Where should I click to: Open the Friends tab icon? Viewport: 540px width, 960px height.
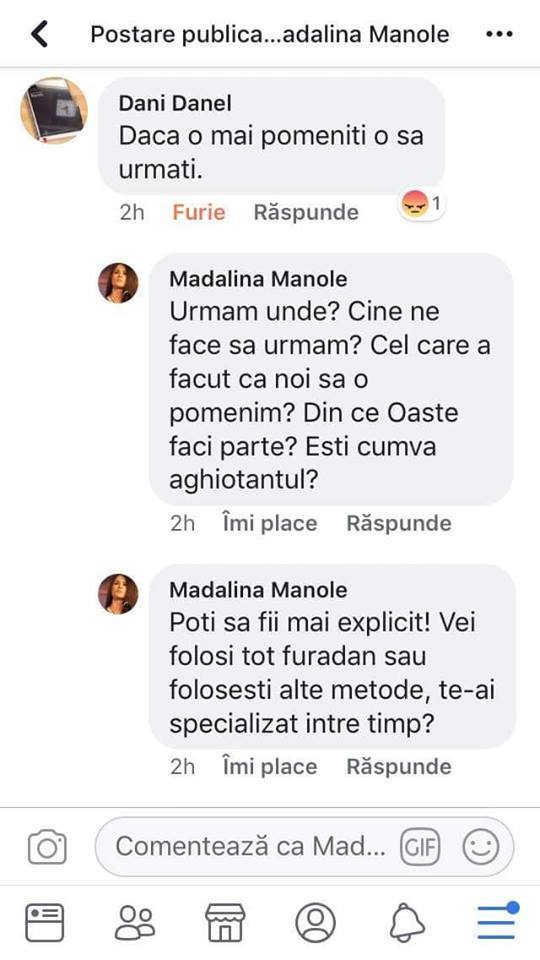135,922
